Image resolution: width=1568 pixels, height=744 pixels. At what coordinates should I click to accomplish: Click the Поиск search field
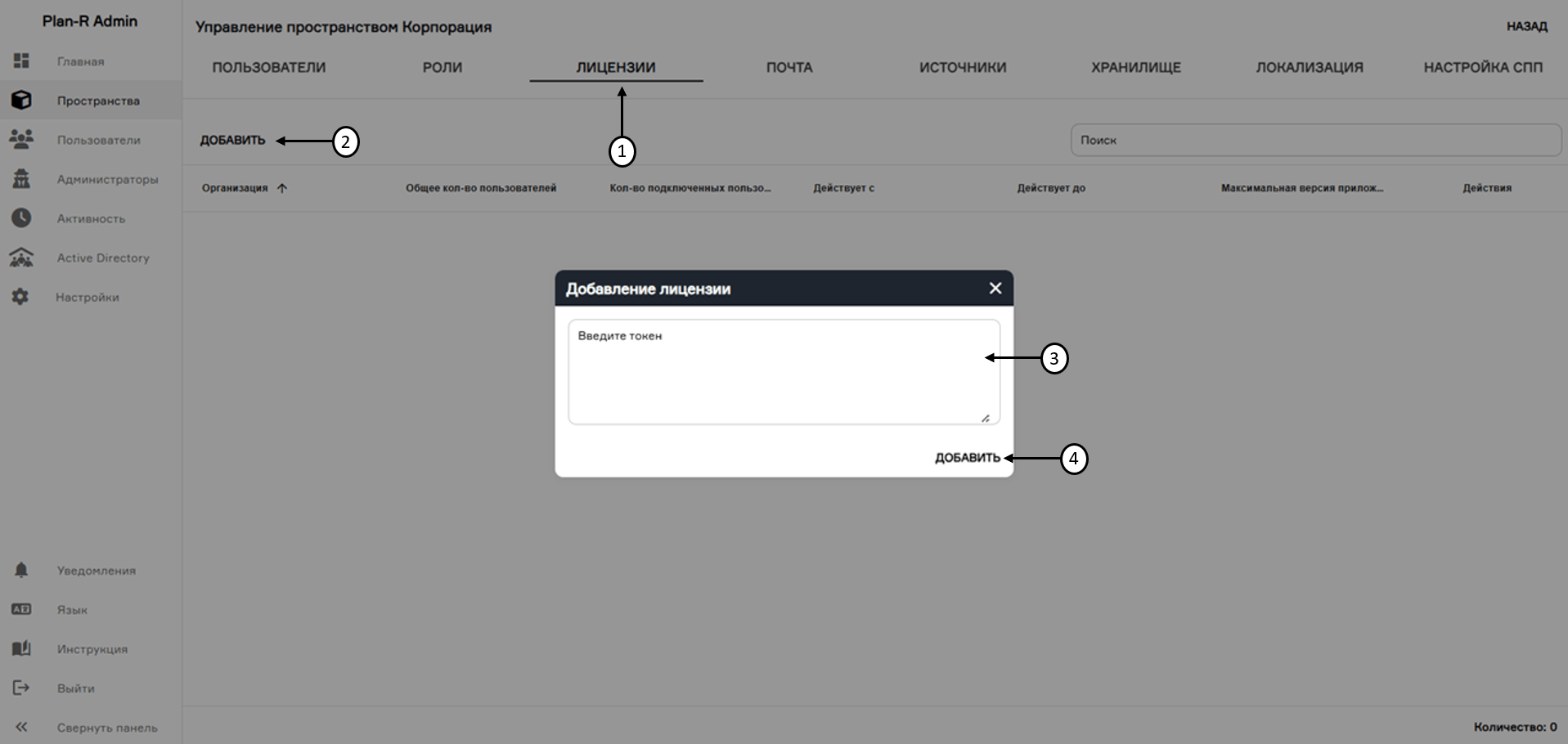click(1314, 140)
